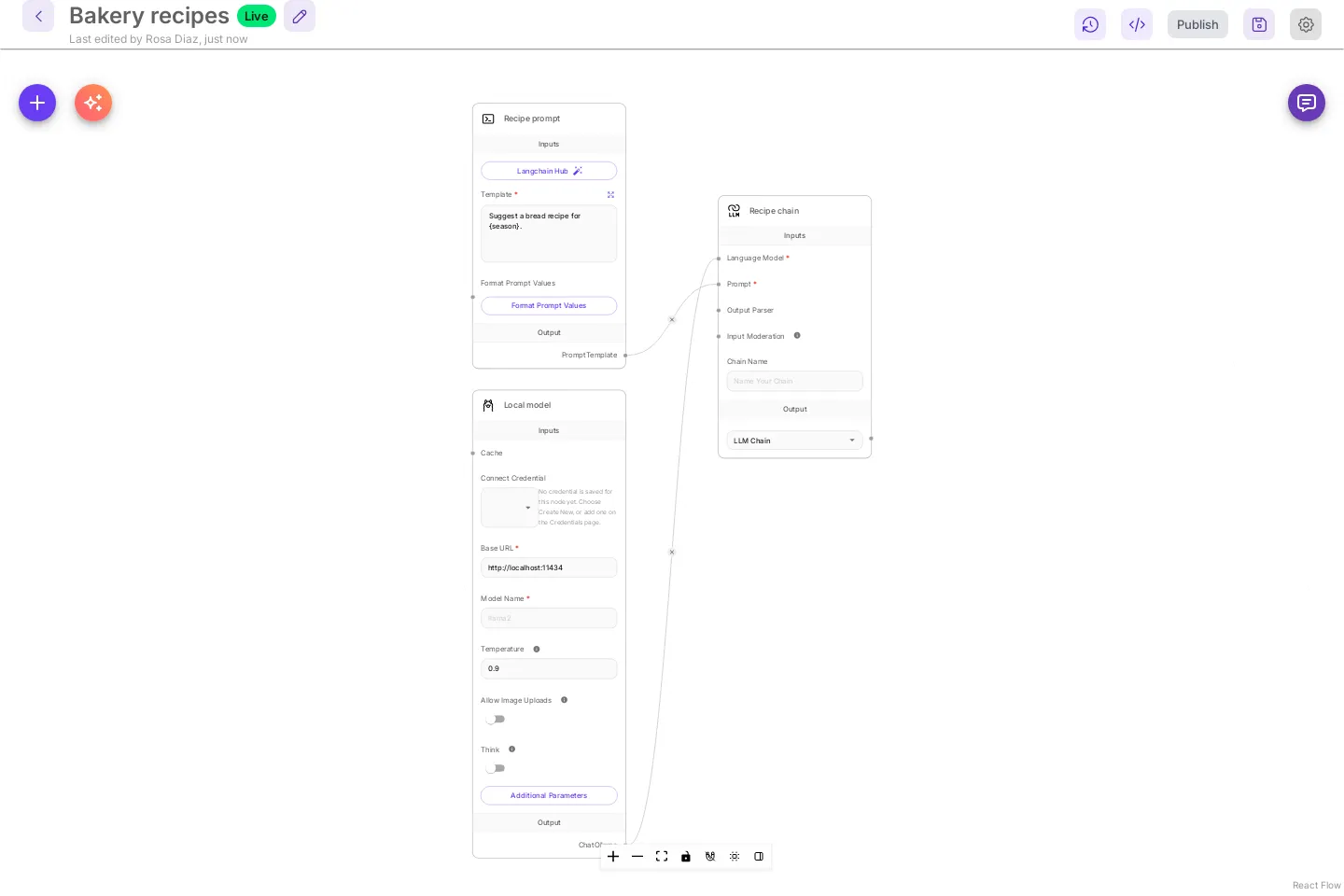Open the LLM Chain output dropdown
The width and height of the screenshot is (1344, 896).
pos(794,441)
